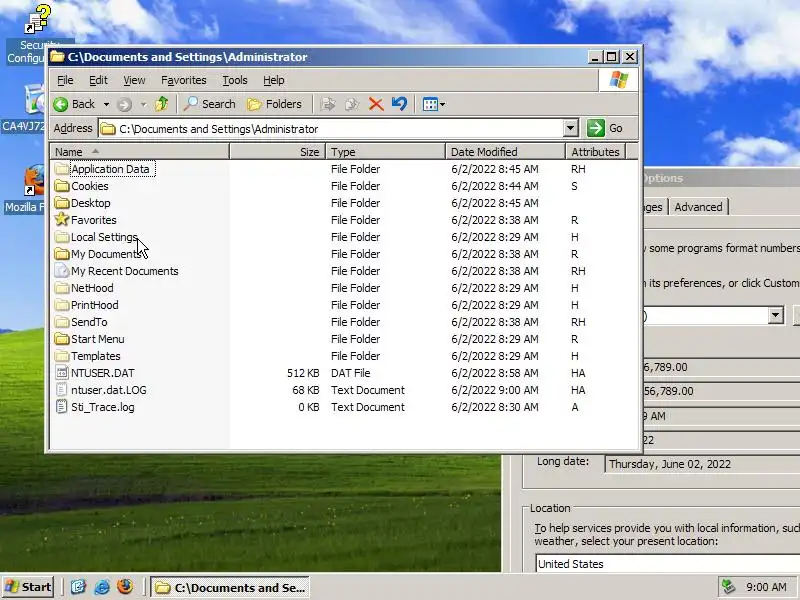Image resolution: width=800 pixels, height=600 pixels.
Task: Select the Templates folder icon
Action: pyautogui.click(x=62, y=356)
